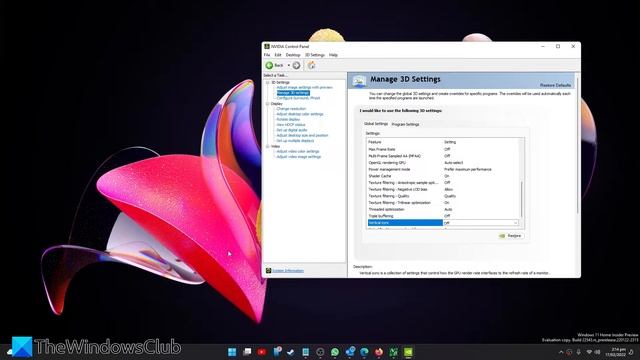Open Configure Surround, PhysX task

click(x=298, y=98)
